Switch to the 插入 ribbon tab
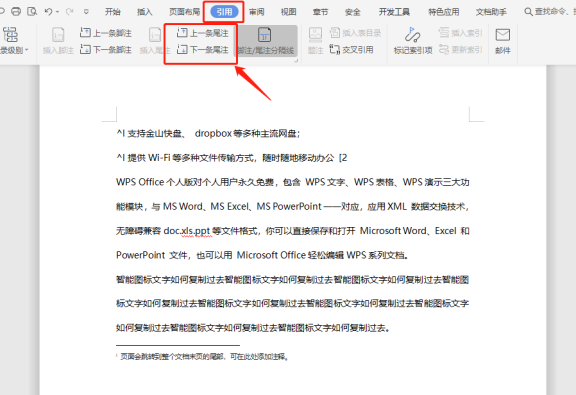 pos(144,12)
